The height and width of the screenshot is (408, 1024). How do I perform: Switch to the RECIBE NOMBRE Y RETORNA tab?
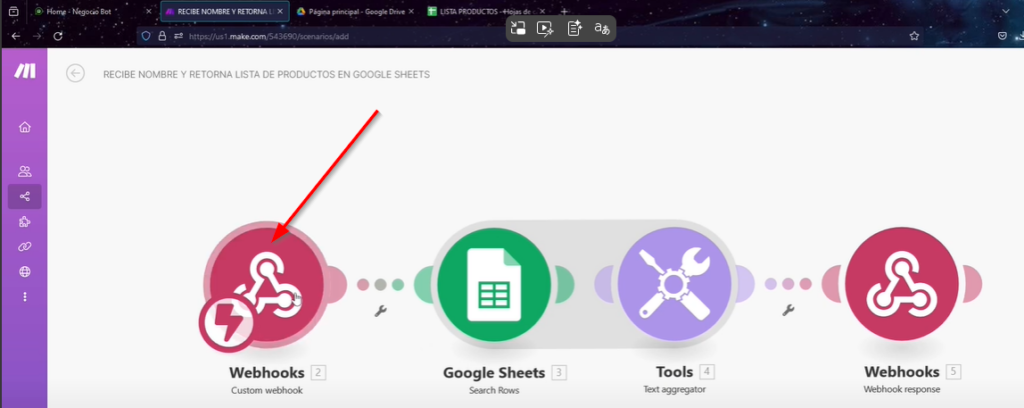225,11
